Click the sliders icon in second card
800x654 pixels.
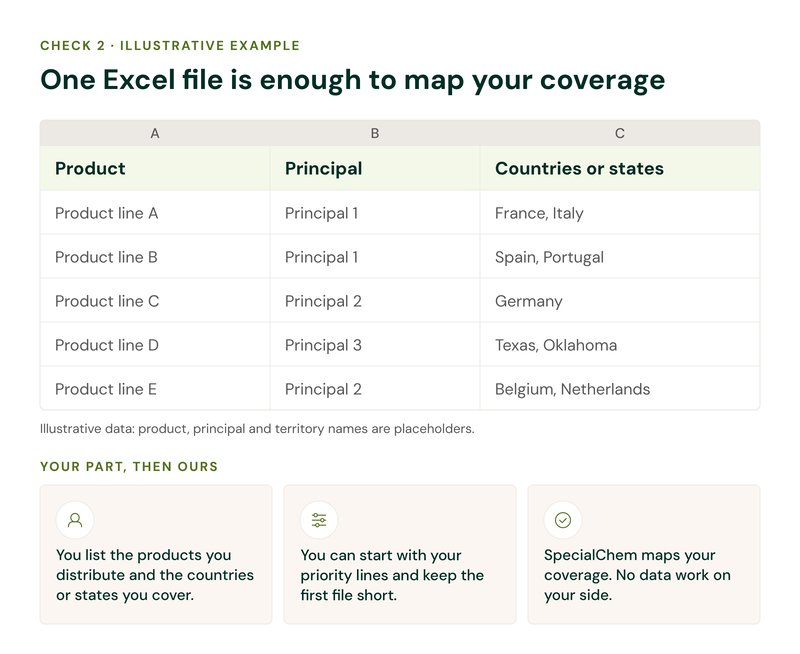tap(319, 520)
